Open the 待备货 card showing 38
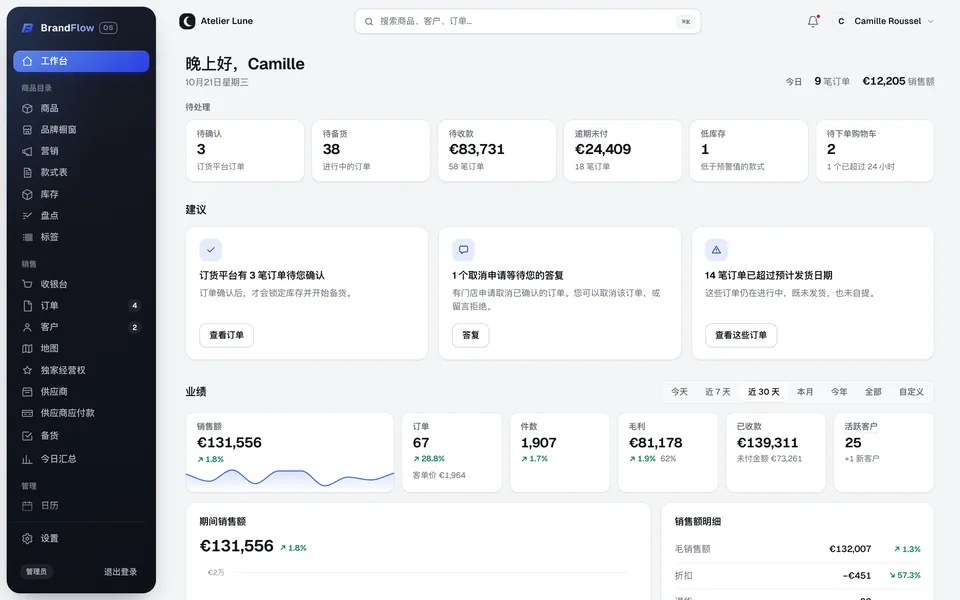Image resolution: width=960 pixels, height=600 pixels. [371, 151]
